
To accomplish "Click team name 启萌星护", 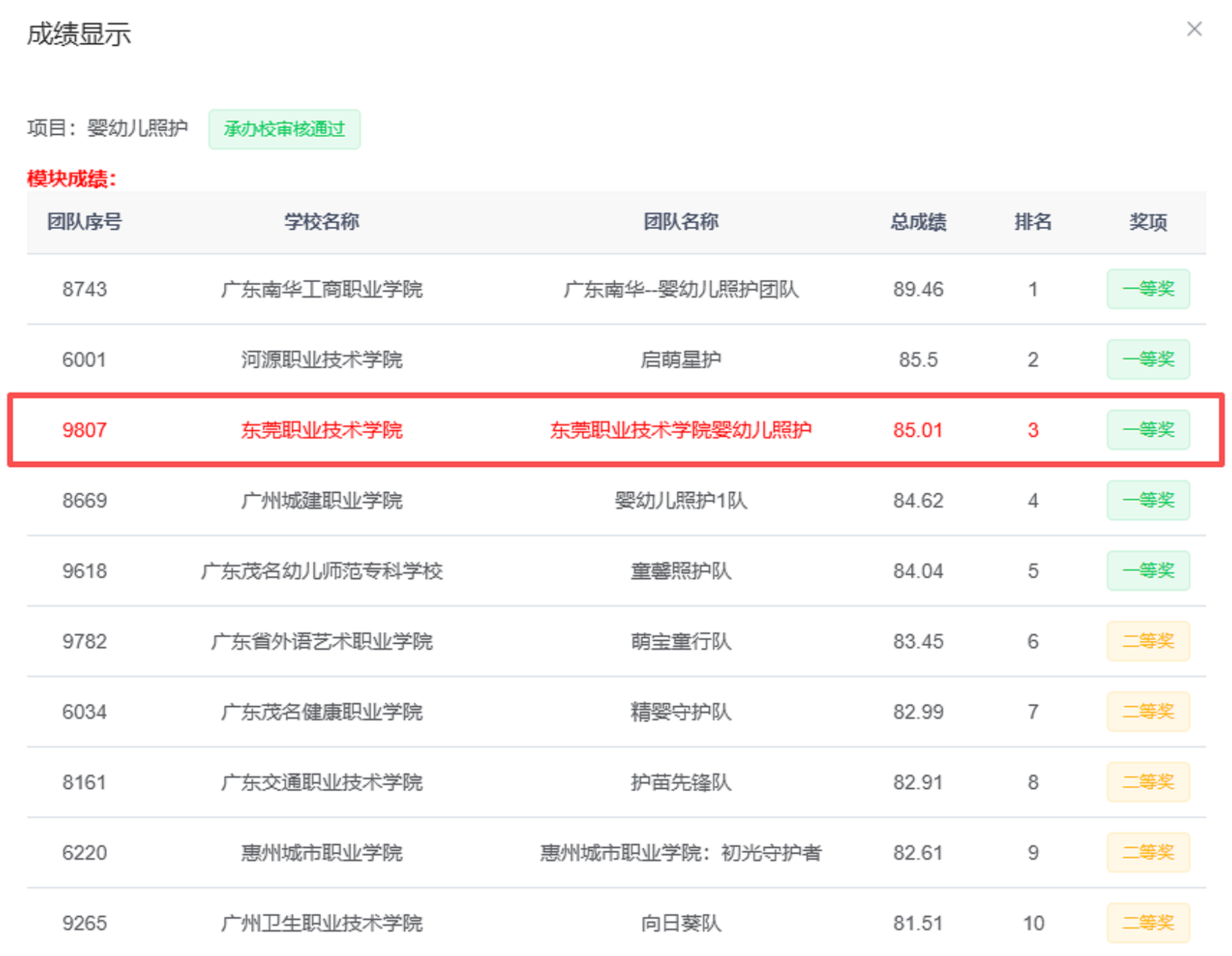I will pyautogui.click(x=680, y=360).
